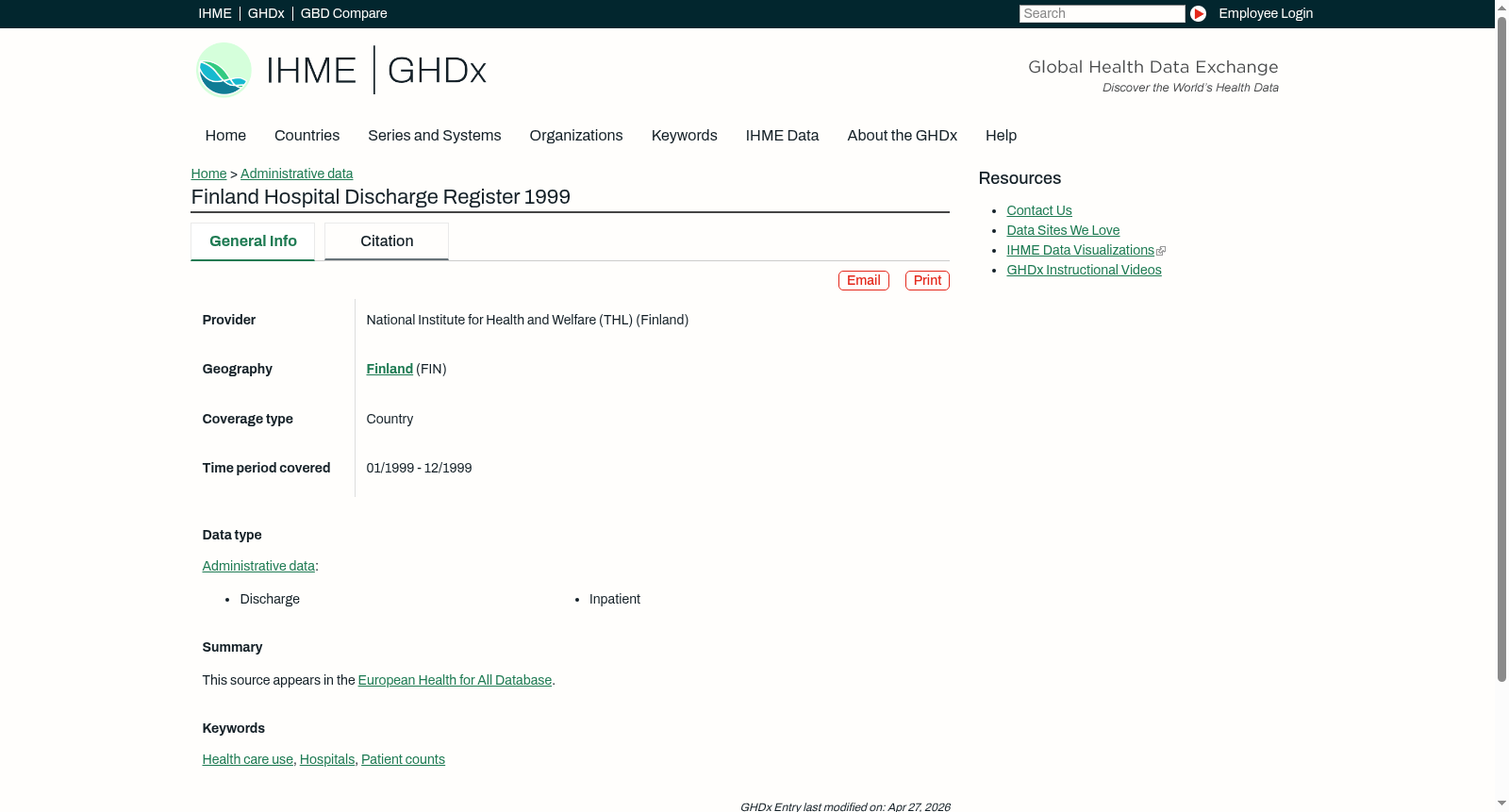Click the provider text 'National Institute for Health and Welfare'

[481, 320]
